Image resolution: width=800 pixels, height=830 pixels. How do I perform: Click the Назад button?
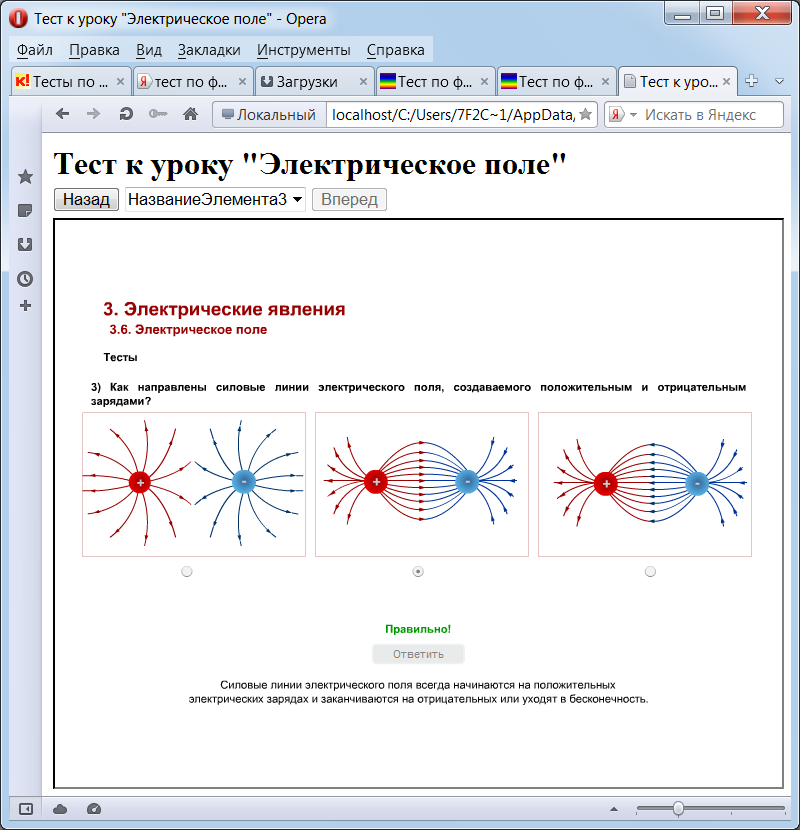86,200
